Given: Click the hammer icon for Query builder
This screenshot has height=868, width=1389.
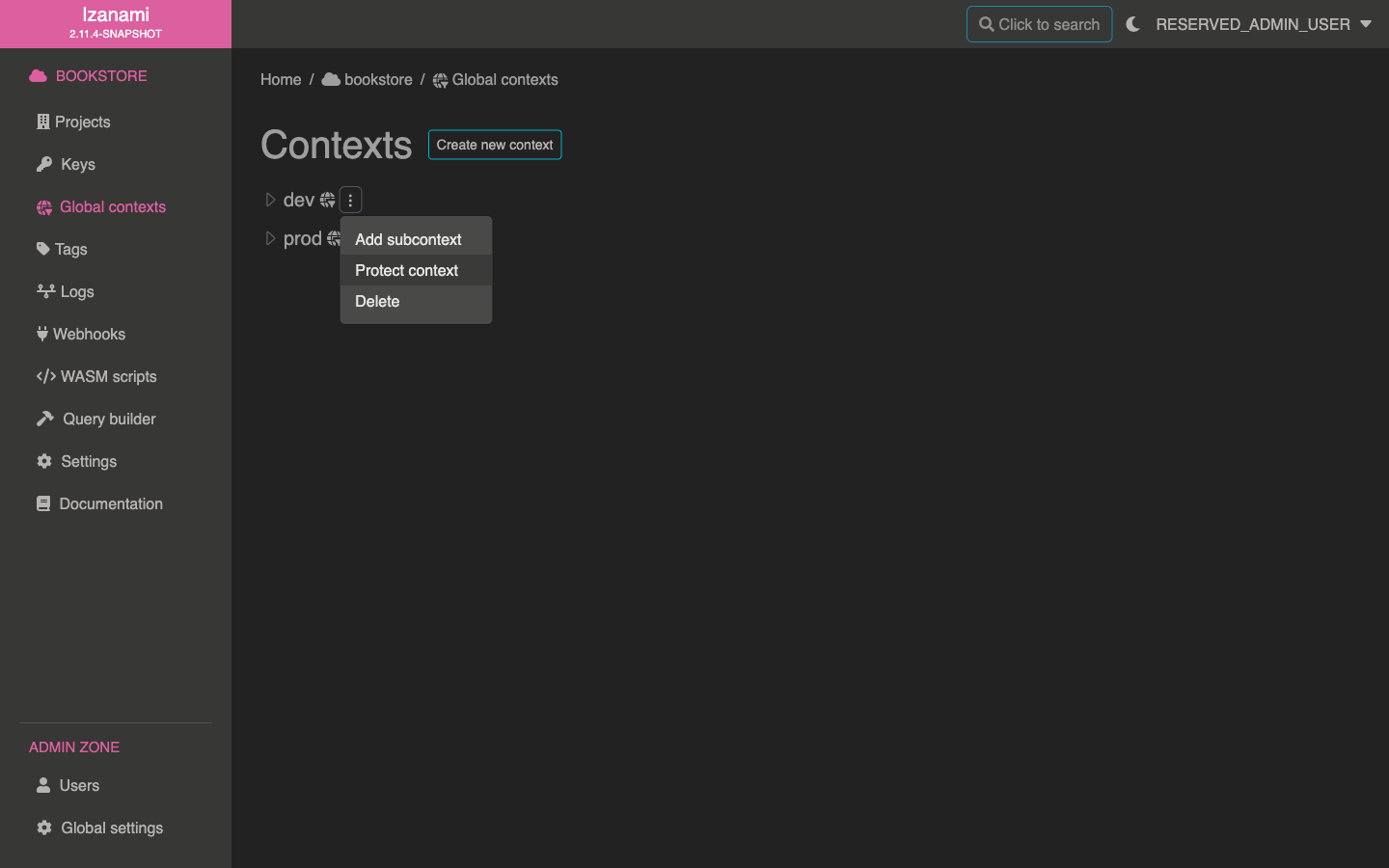Looking at the screenshot, I should coord(45,419).
